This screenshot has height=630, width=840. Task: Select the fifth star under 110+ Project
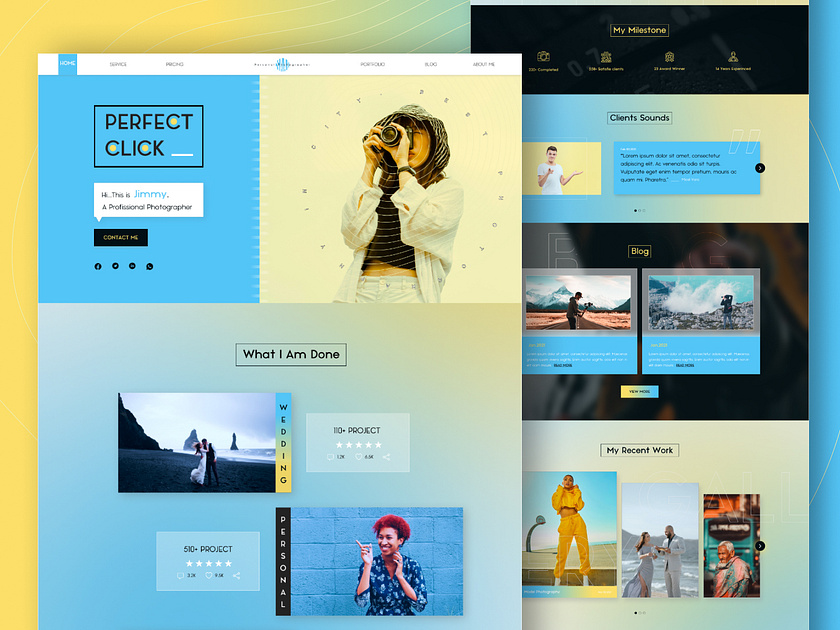(378, 445)
